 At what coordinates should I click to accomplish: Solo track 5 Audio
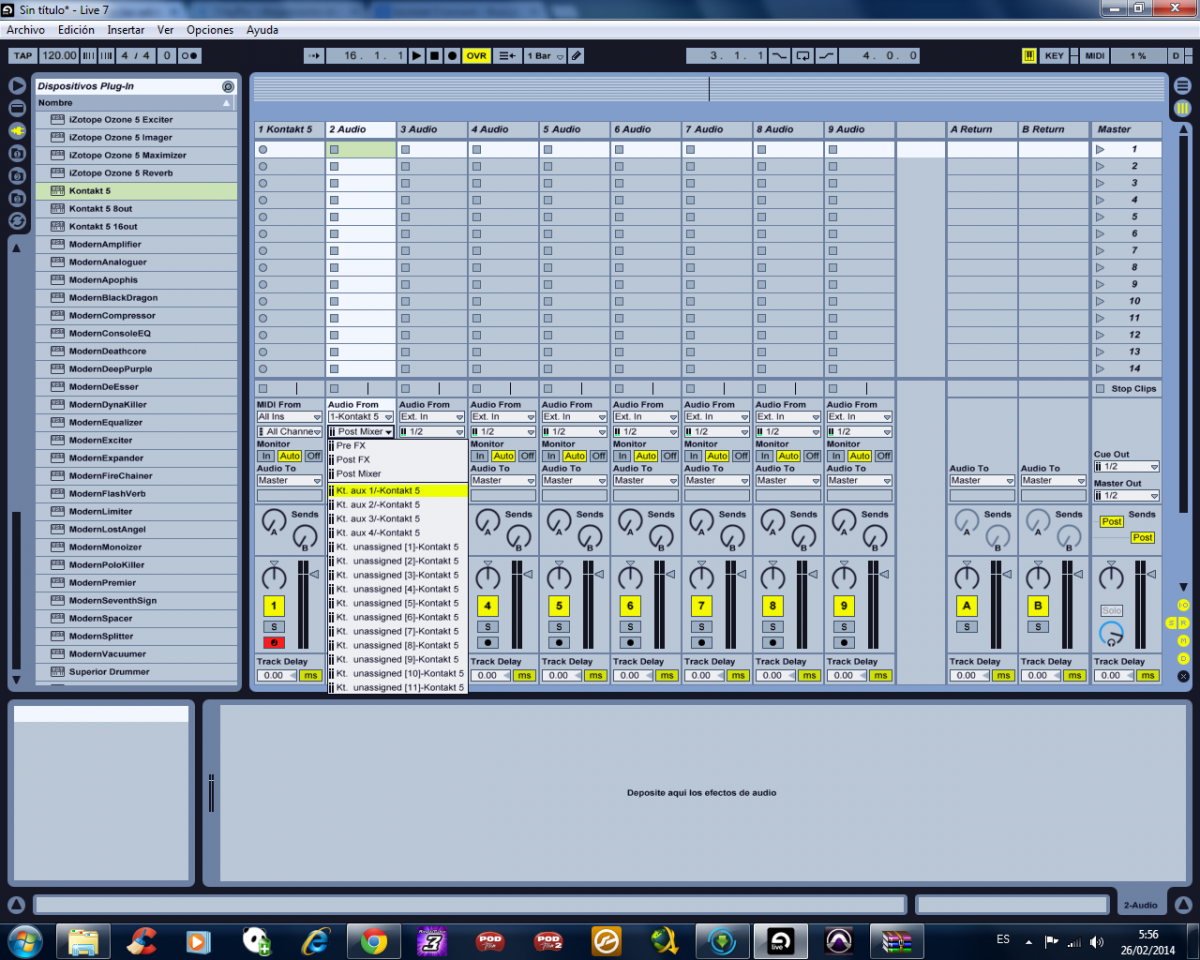coord(558,627)
